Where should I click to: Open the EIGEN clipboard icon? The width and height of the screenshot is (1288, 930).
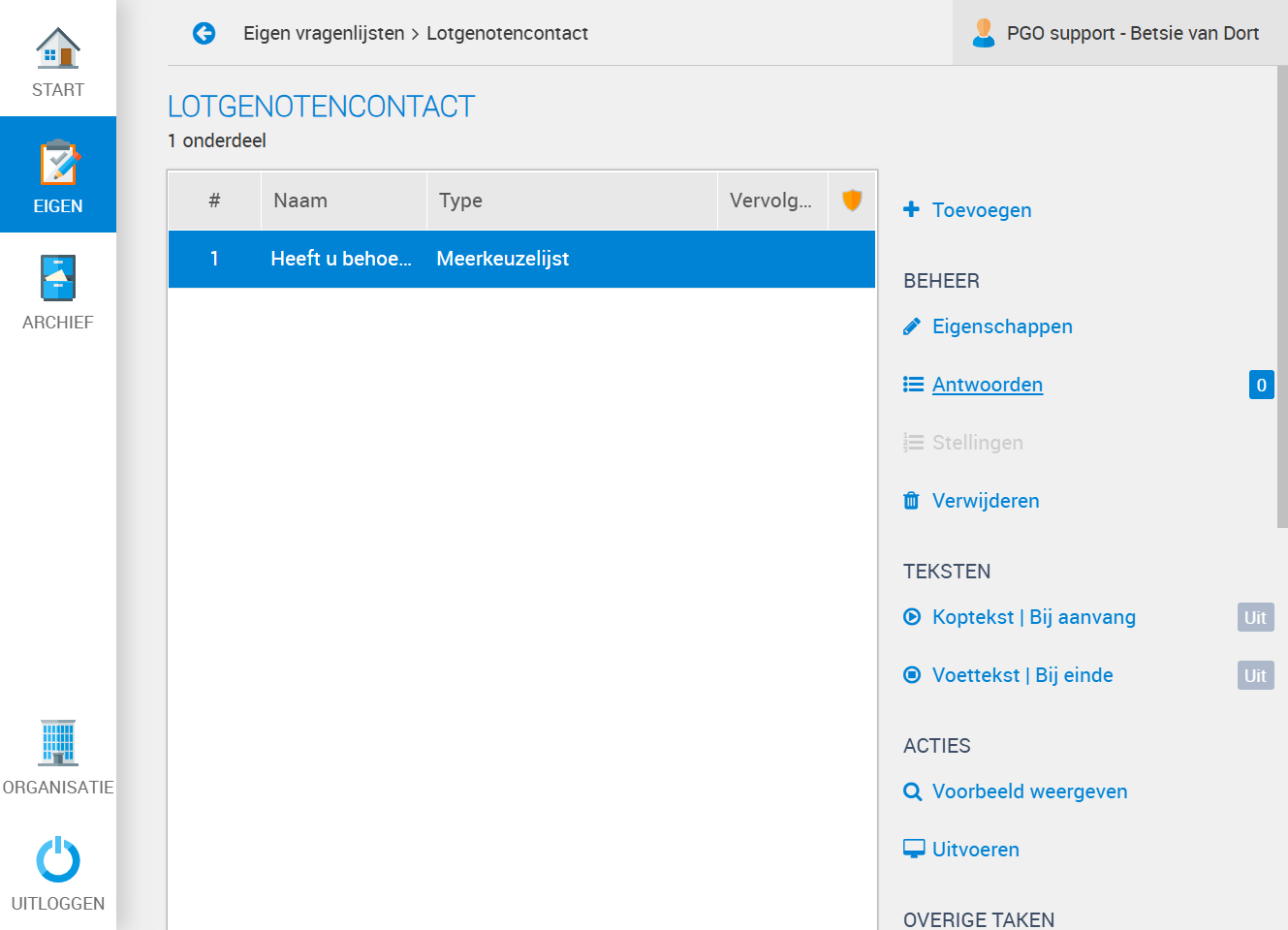pos(58,163)
